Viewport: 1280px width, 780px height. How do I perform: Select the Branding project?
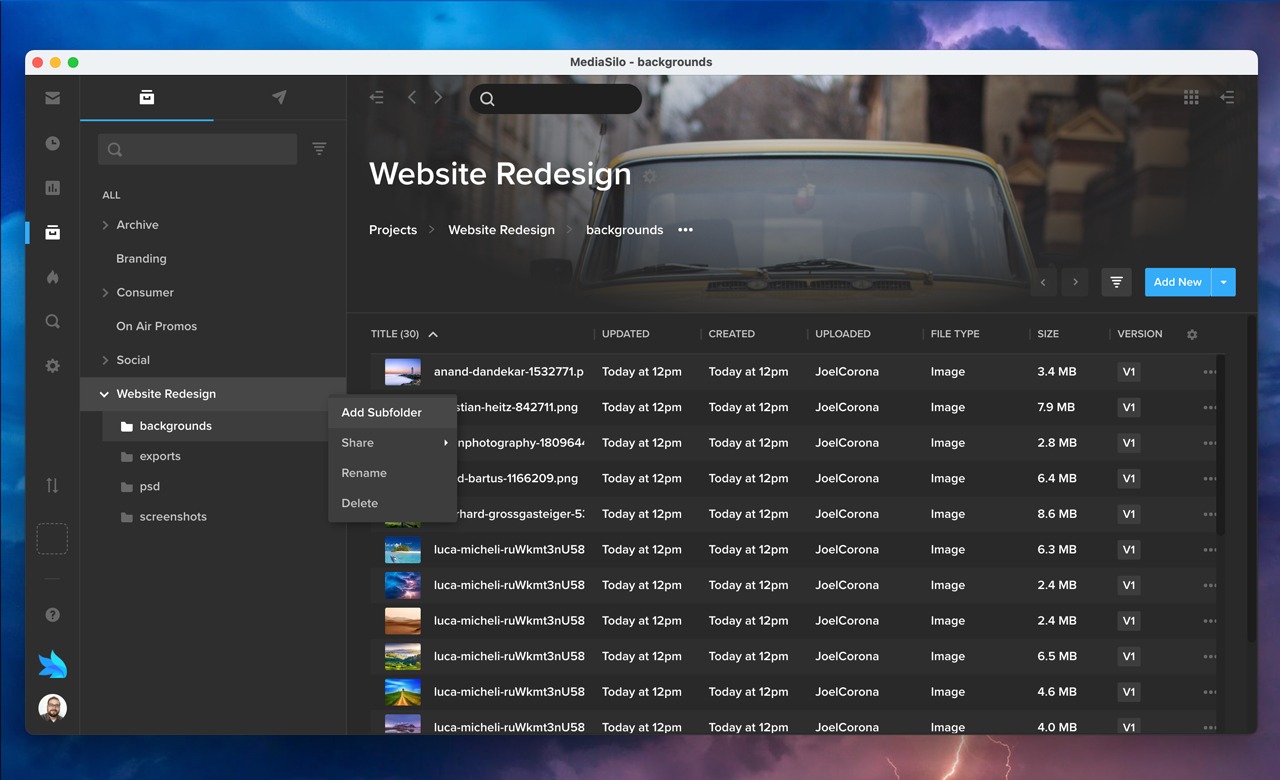click(141, 259)
